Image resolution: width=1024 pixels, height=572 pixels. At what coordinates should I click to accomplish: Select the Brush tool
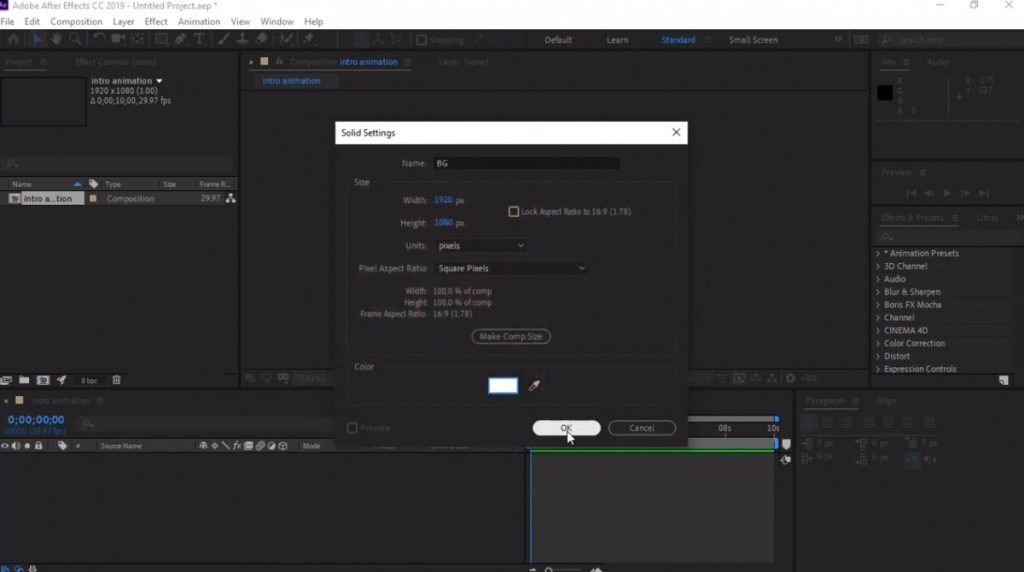tap(223, 39)
